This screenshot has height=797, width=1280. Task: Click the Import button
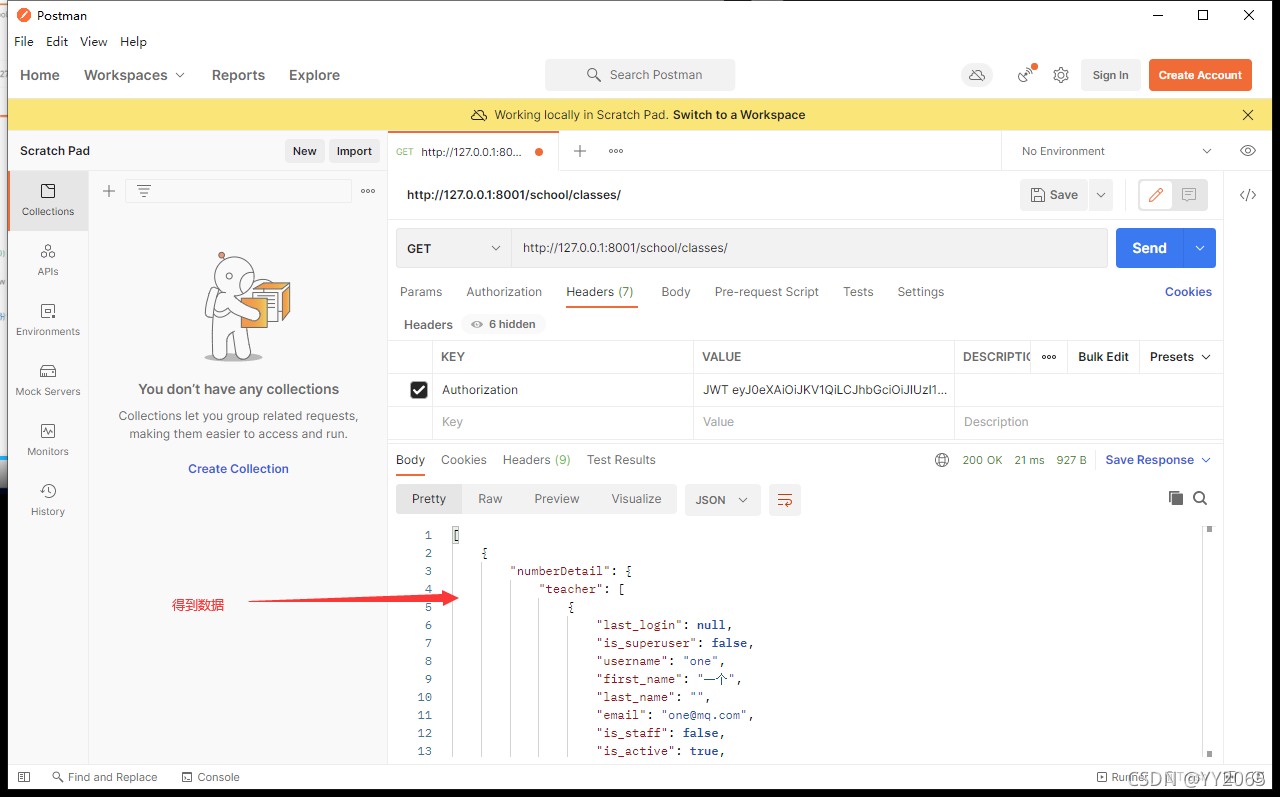point(354,151)
